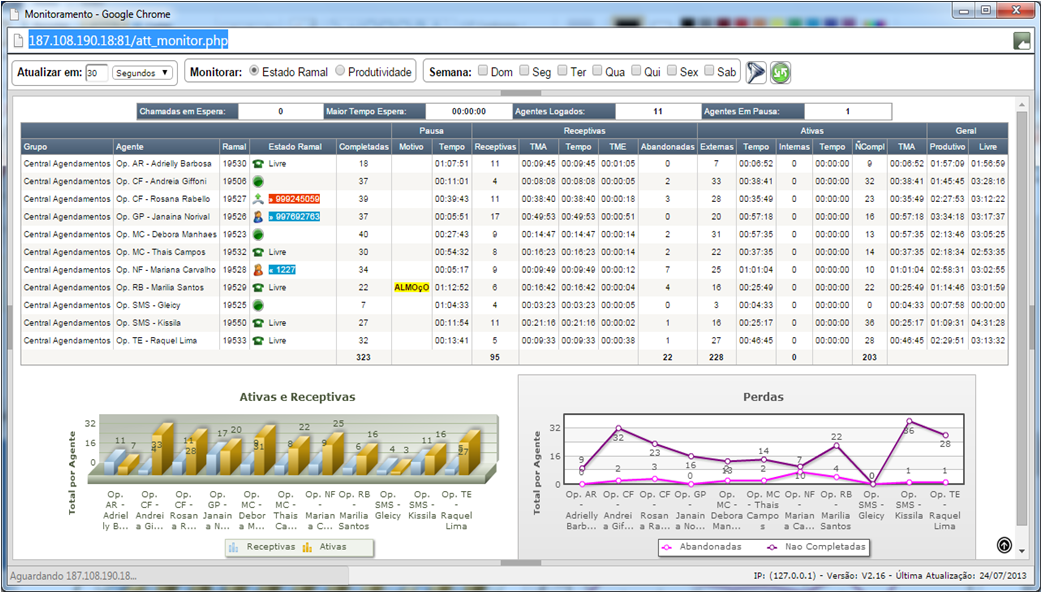Image resolution: width=1042 pixels, height=593 pixels.
Task: Check the Sex weekday checkbox
Action: coord(672,70)
